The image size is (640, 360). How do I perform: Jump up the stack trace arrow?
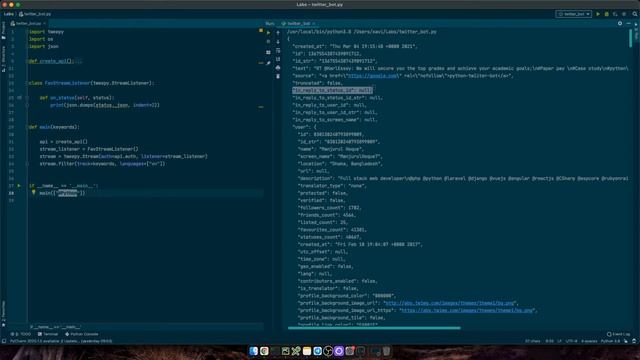tap(278, 33)
